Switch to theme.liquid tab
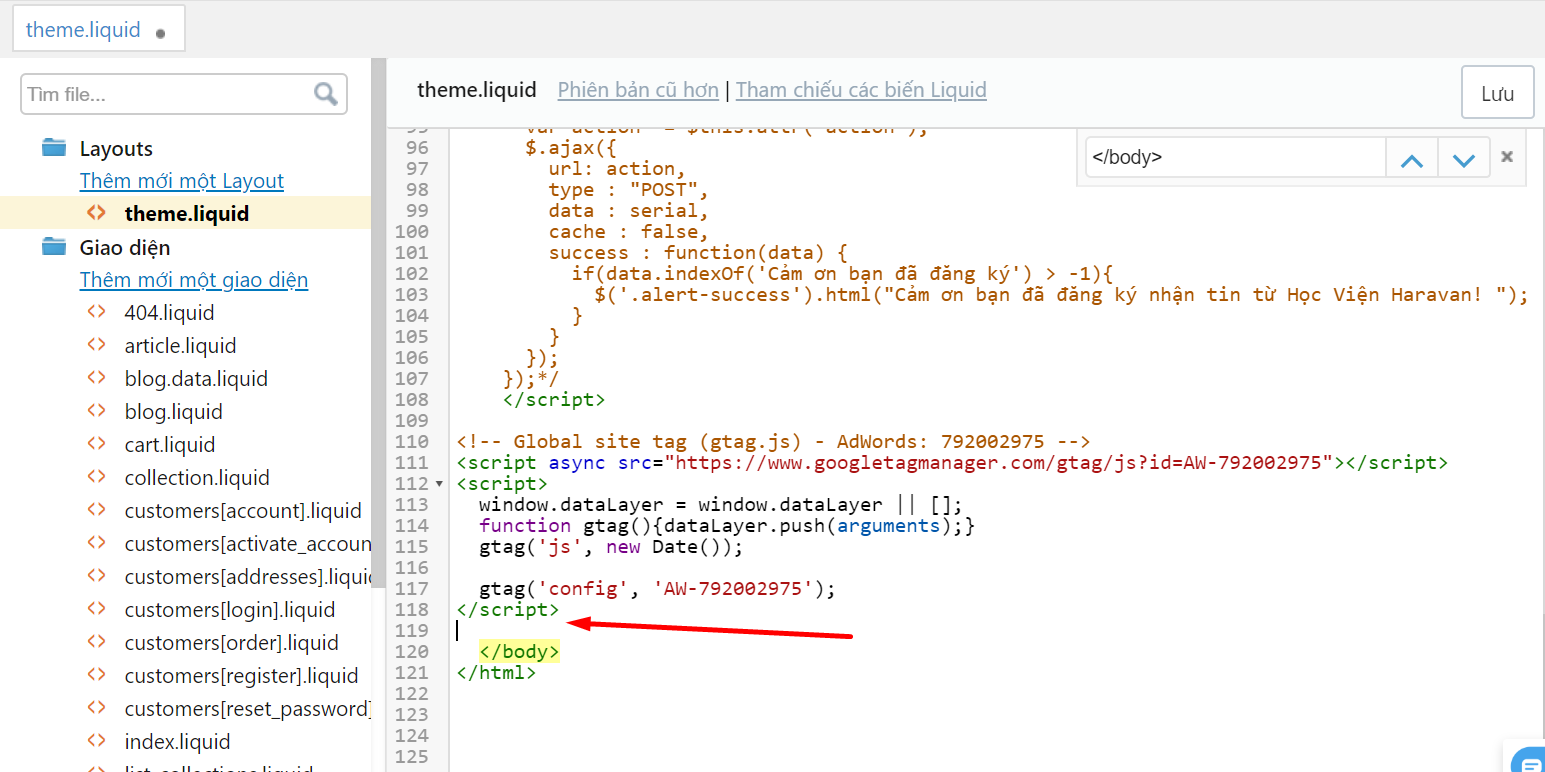The image size is (1545, 772). tap(83, 30)
